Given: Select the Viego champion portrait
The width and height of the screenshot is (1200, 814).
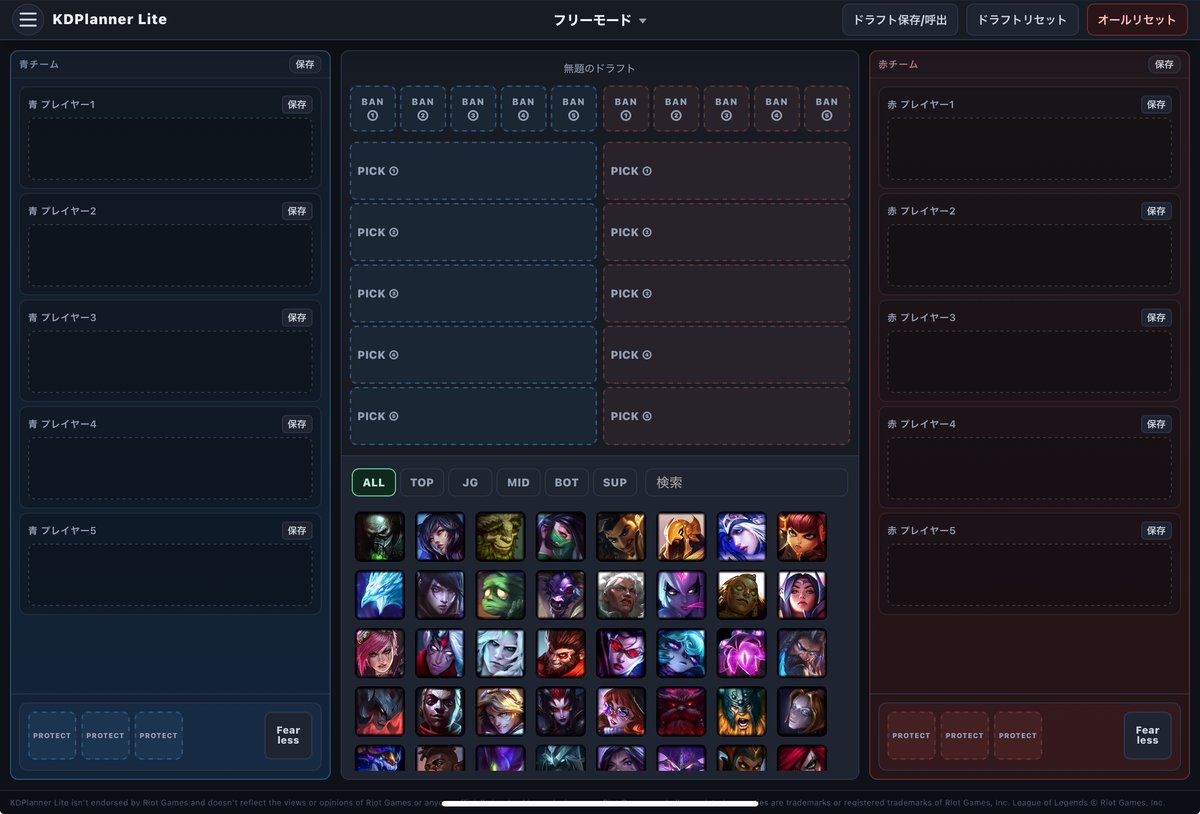Looking at the screenshot, I should click(x=500, y=653).
